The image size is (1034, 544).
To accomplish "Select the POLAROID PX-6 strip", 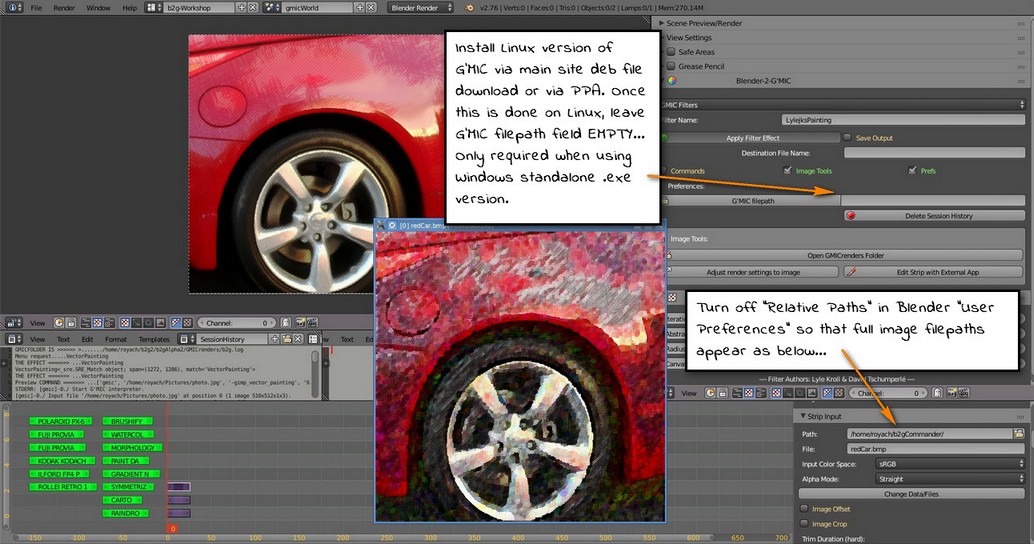I will coord(60,421).
